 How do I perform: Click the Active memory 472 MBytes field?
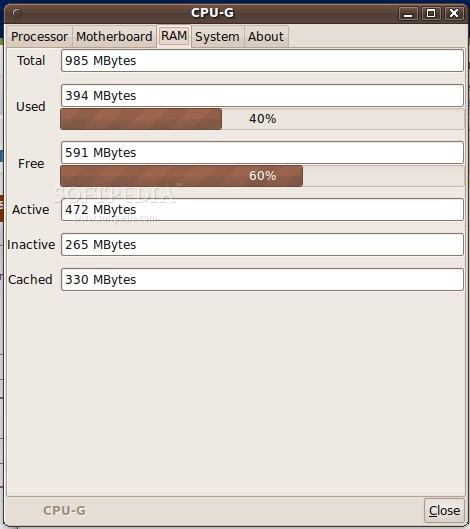click(262, 210)
